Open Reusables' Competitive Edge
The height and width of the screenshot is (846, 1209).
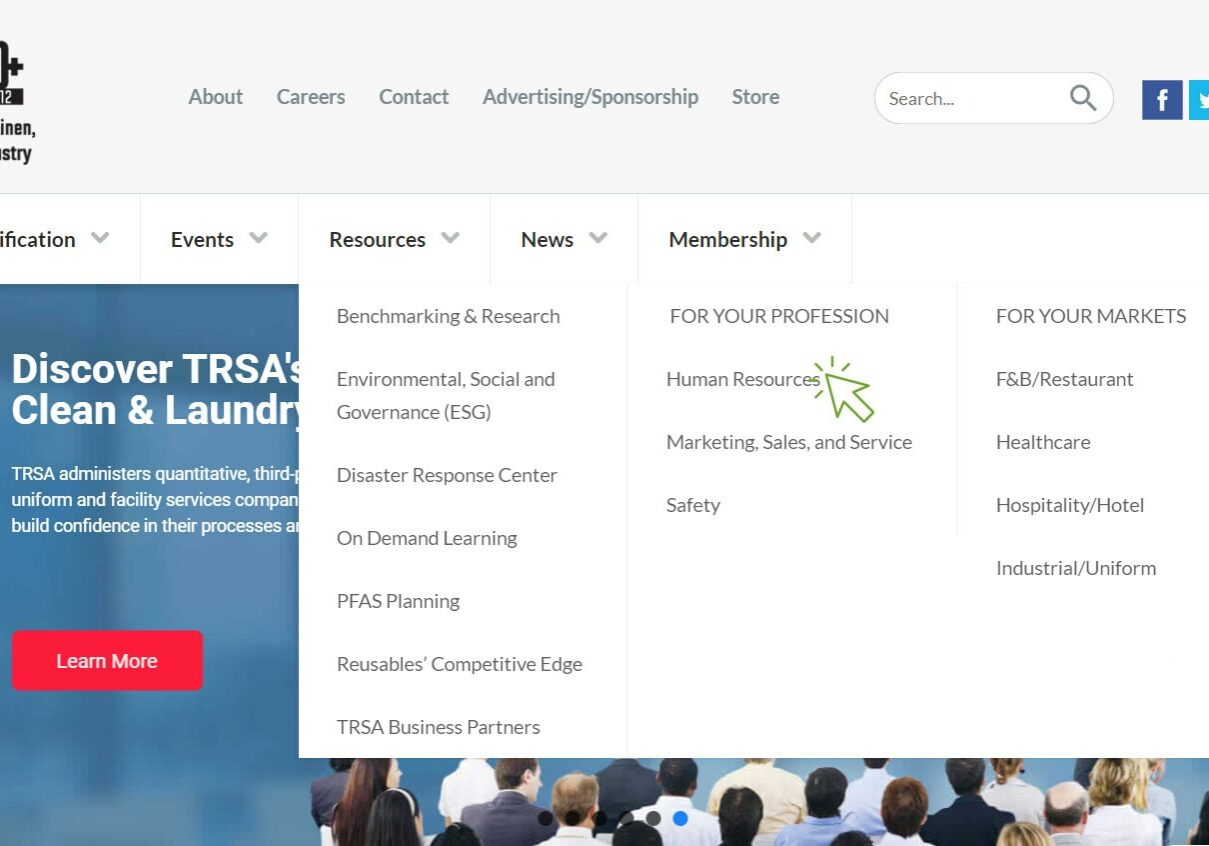coord(459,664)
